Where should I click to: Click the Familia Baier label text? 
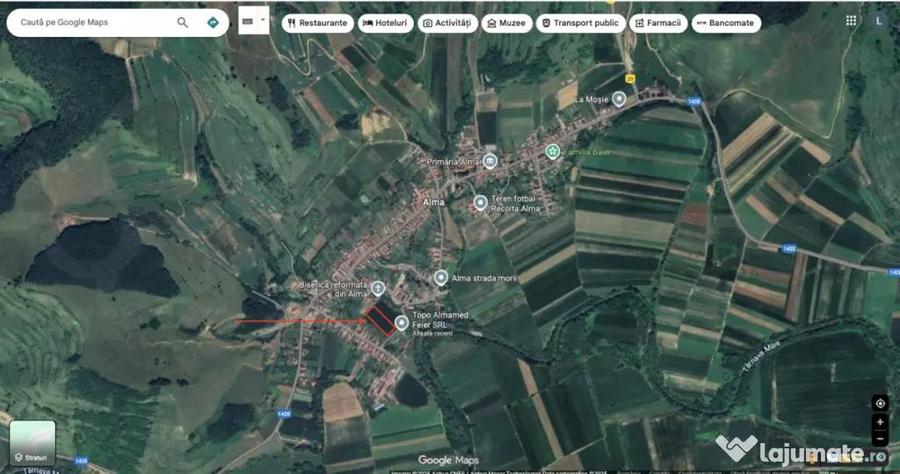(587, 152)
